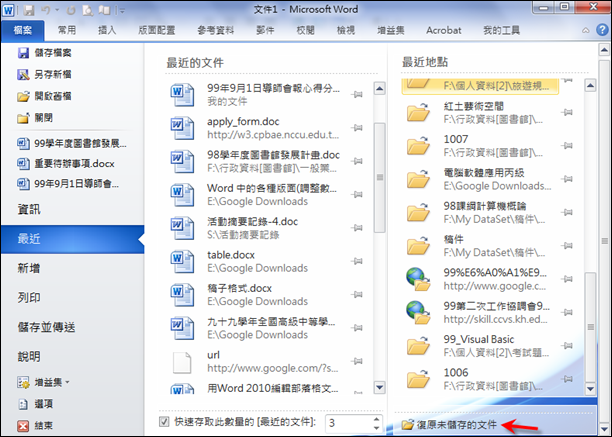The width and height of the screenshot is (612, 437).
Task: Switch to the 檢視 ribbon tab
Action: (346, 30)
